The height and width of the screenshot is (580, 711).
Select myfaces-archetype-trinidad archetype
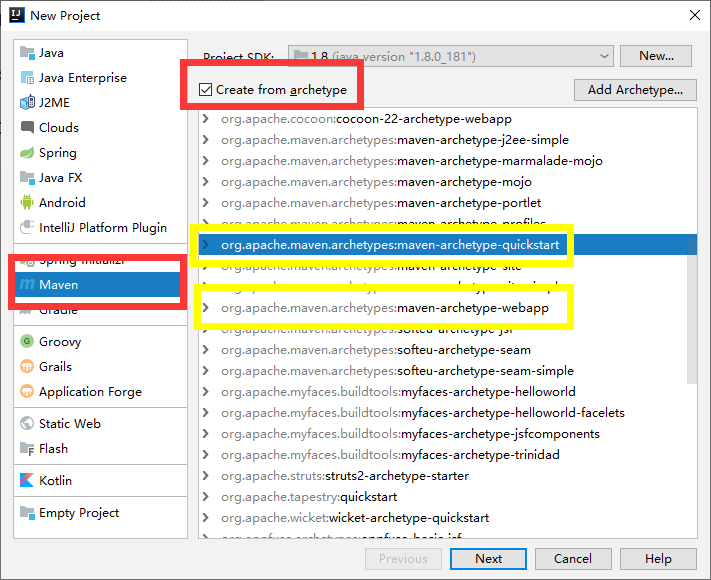(448, 454)
